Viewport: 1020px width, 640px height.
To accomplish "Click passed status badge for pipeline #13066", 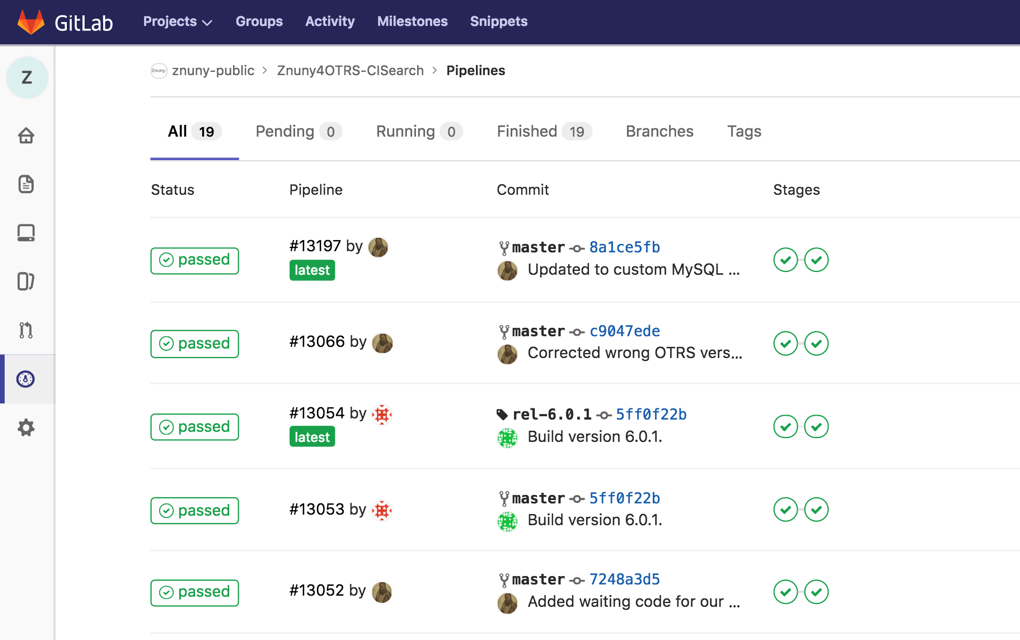I will point(194,343).
